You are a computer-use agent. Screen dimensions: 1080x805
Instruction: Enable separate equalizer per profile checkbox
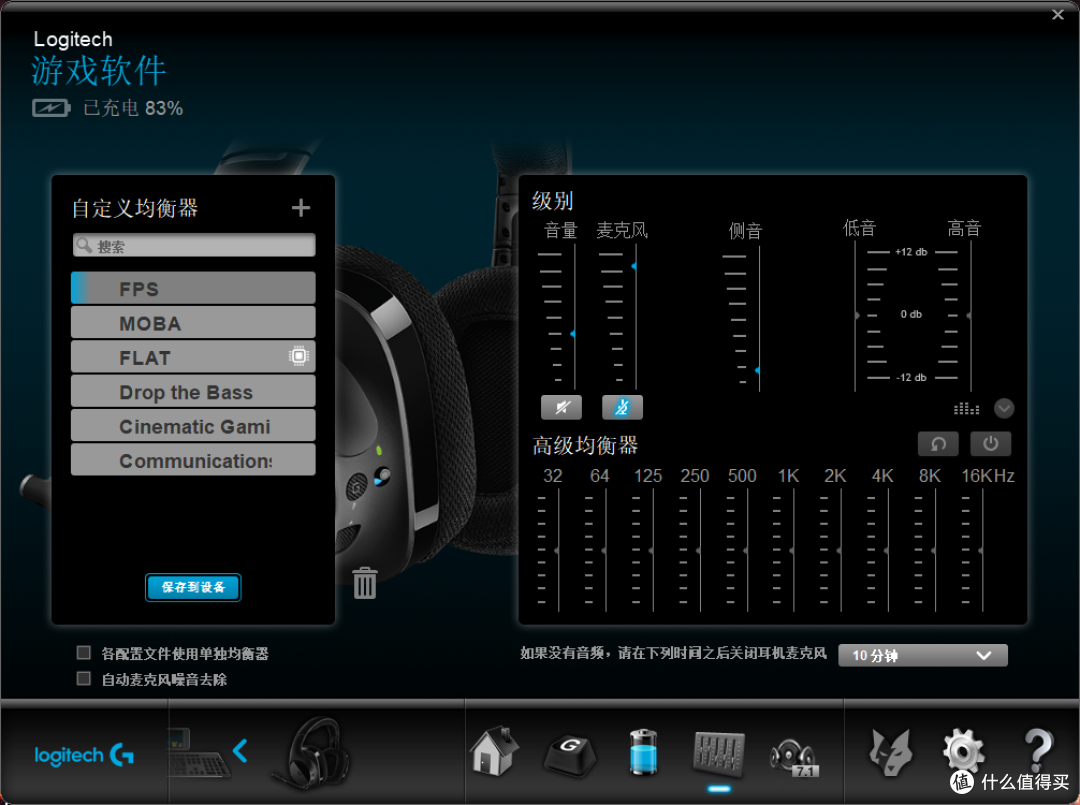[84, 652]
